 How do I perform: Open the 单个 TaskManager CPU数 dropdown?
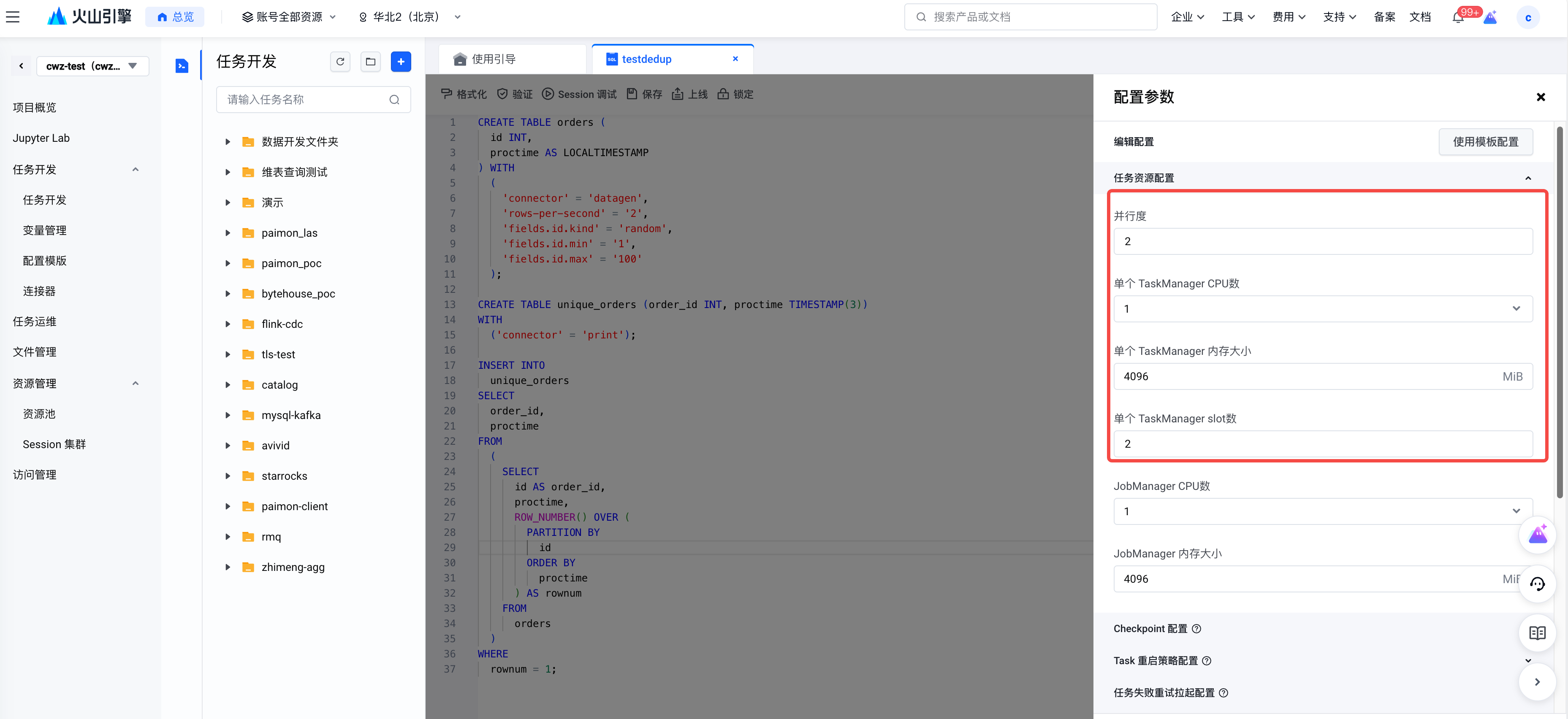tap(1322, 309)
